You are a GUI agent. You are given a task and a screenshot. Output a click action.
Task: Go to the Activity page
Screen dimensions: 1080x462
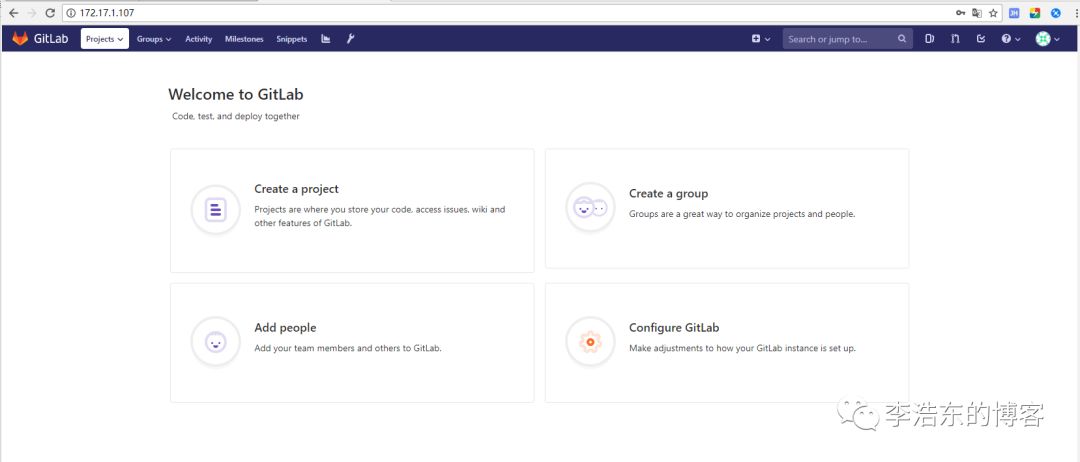[x=198, y=39]
